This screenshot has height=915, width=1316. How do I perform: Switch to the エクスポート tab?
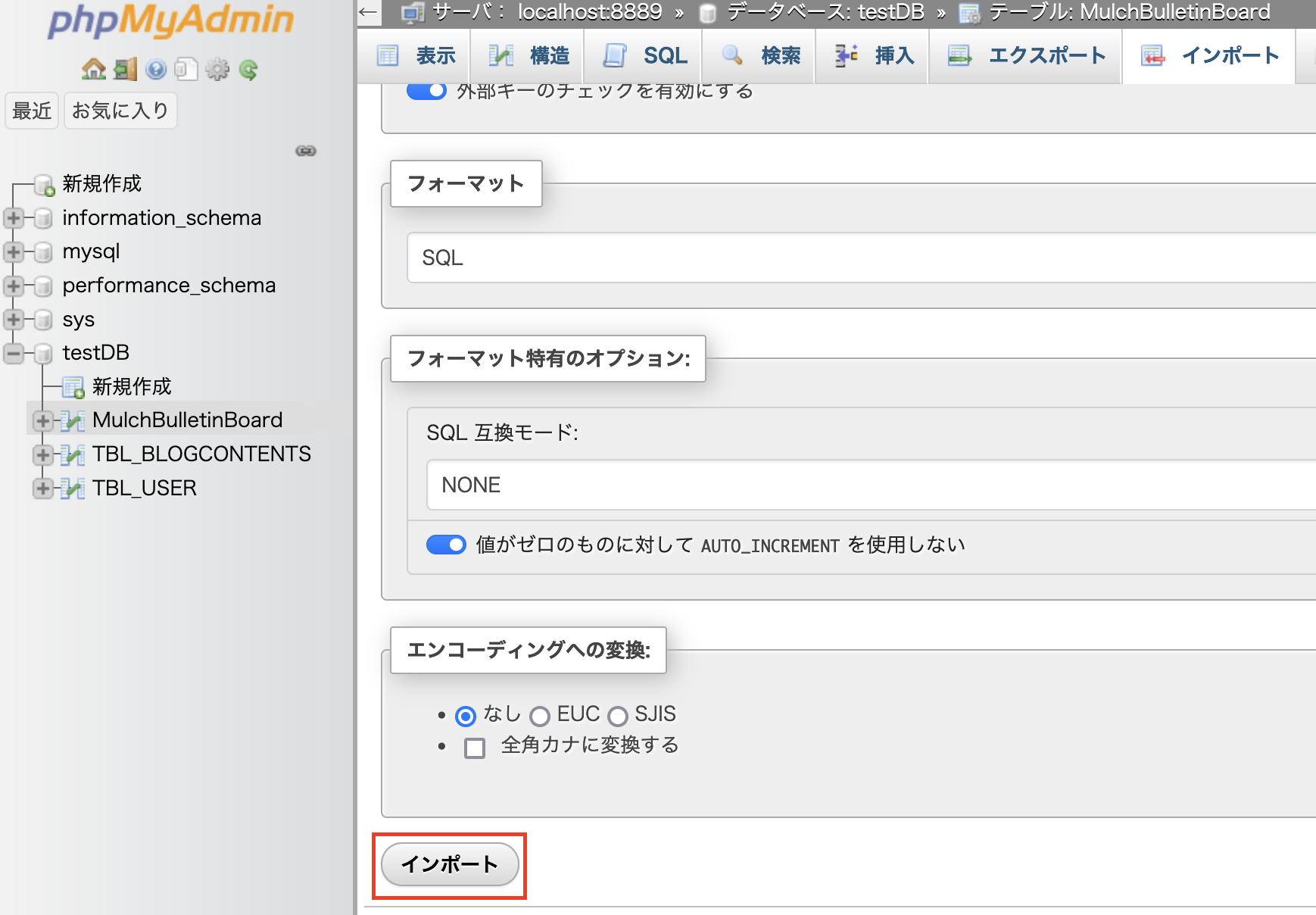[x=1024, y=55]
